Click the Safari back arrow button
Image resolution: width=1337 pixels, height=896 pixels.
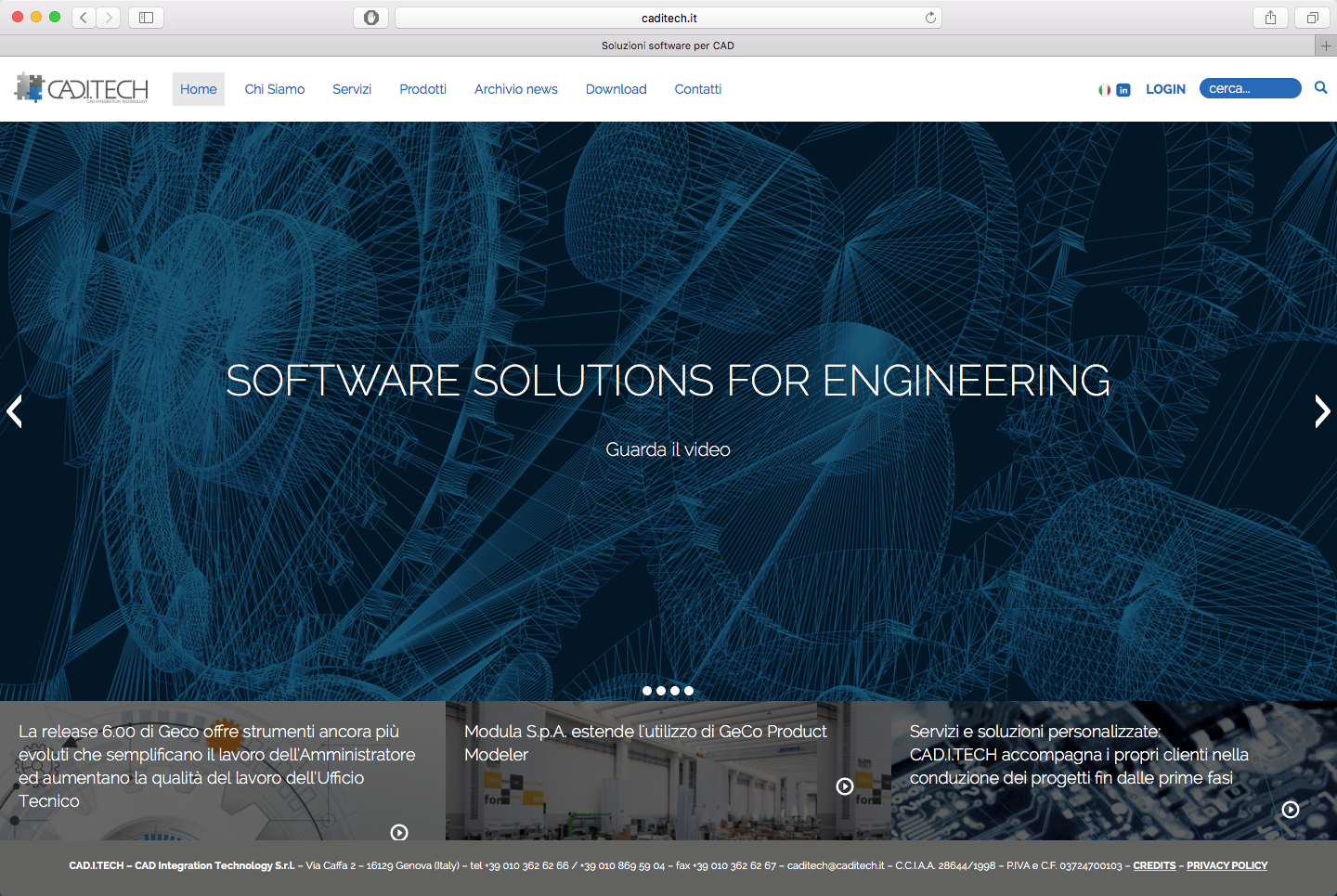coord(84,18)
